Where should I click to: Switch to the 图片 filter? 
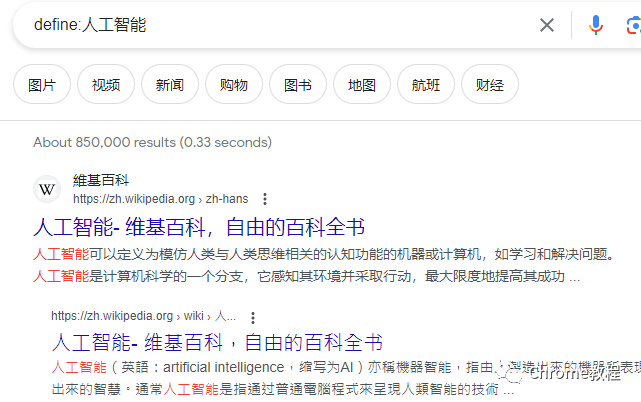point(42,85)
